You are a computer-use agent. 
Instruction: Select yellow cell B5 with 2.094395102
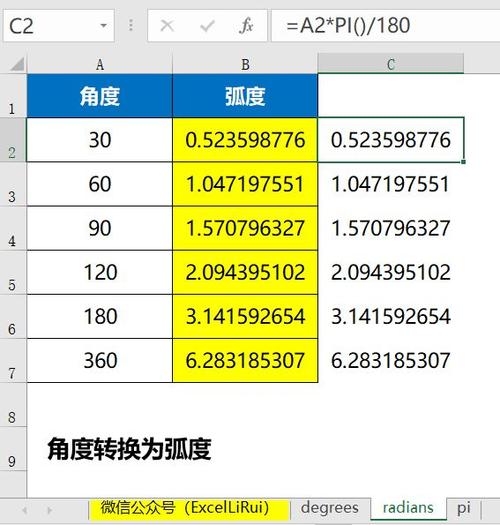245,272
